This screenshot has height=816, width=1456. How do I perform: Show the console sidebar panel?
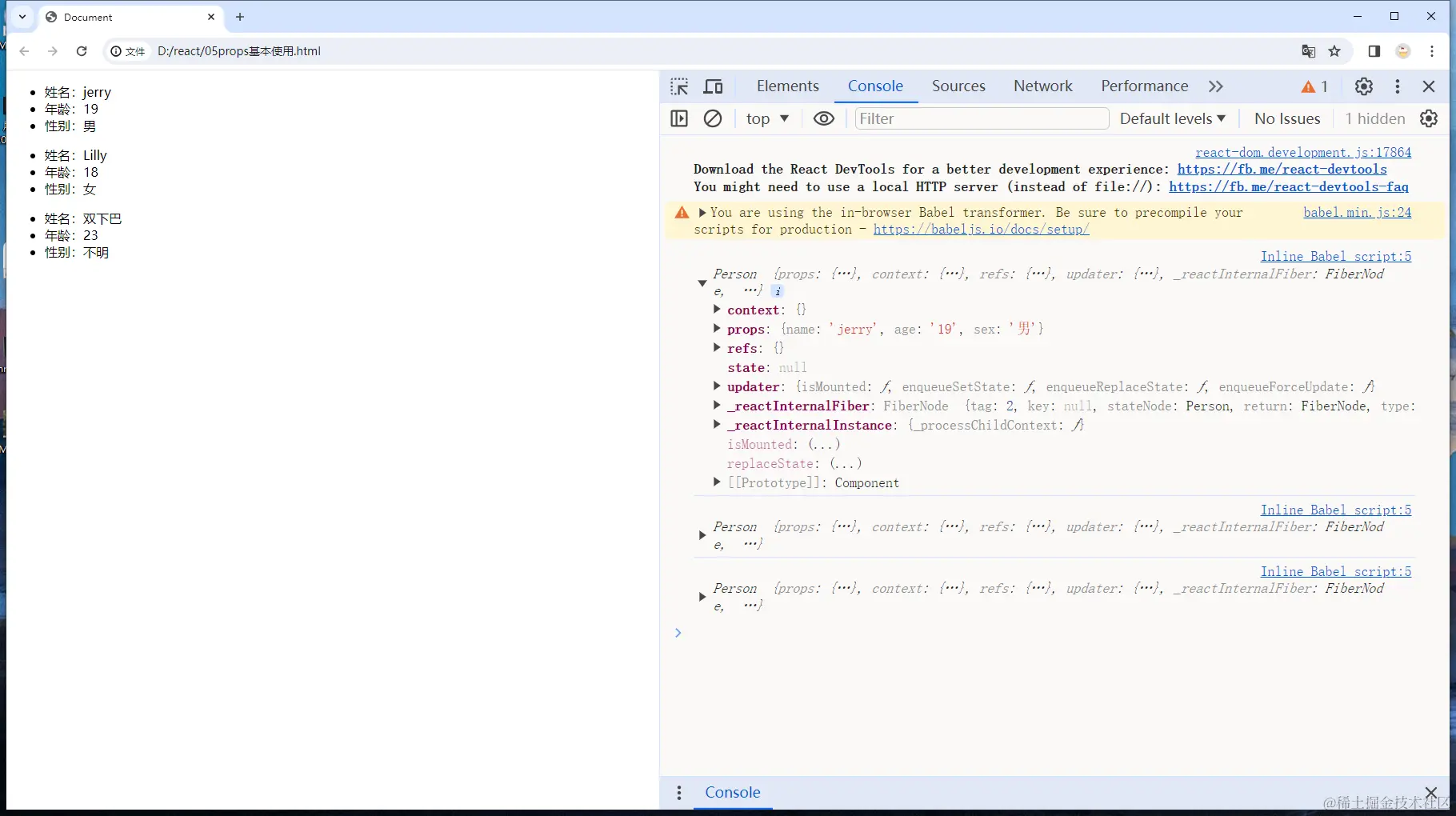679,118
